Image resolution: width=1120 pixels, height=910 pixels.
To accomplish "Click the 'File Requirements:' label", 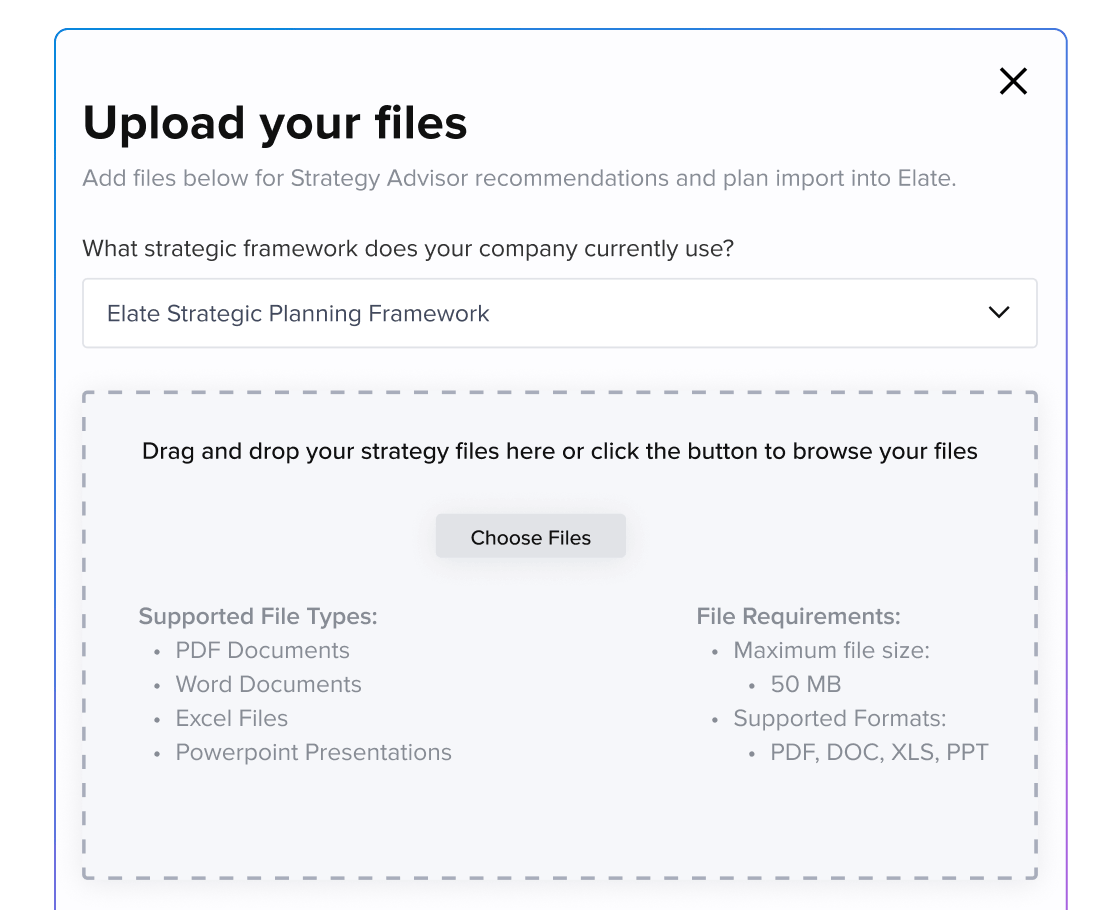I will tap(799, 616).
